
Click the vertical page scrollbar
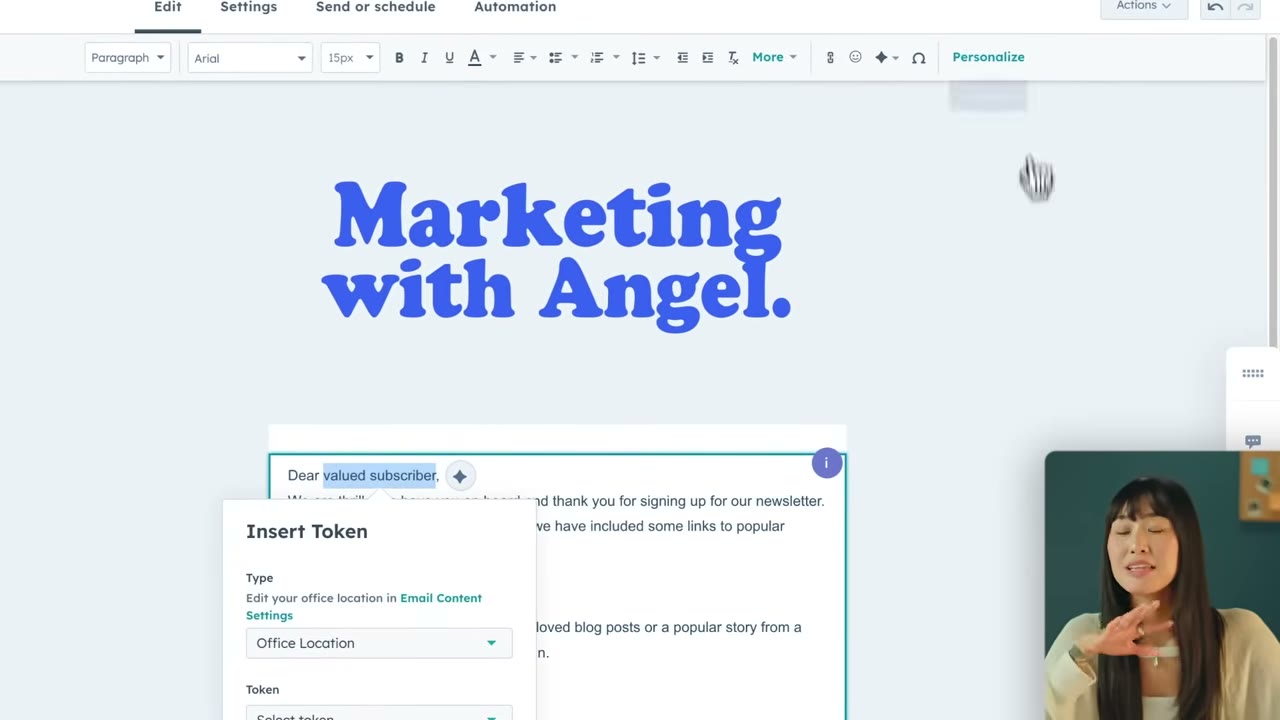point(1273,190)
